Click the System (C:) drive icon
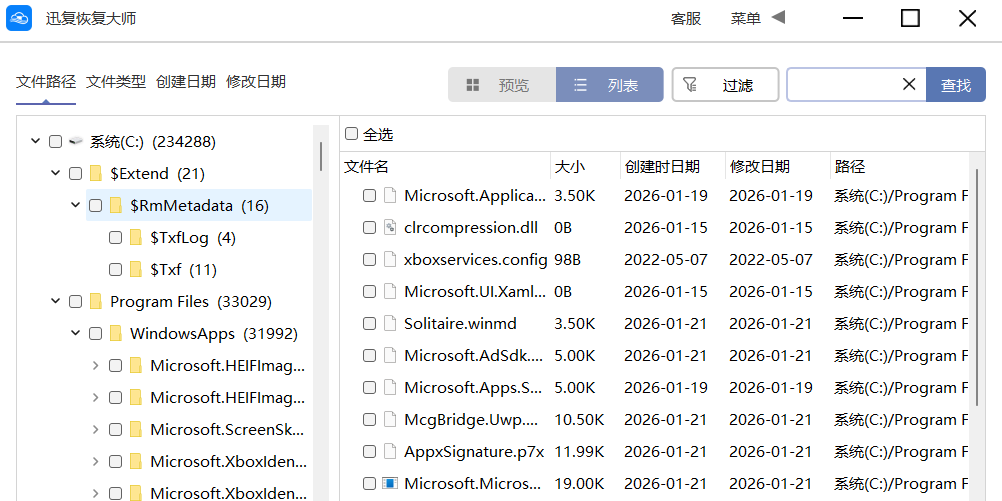Image resolution: width=1002 pixels, height=501 pixels. click(76, 142)
